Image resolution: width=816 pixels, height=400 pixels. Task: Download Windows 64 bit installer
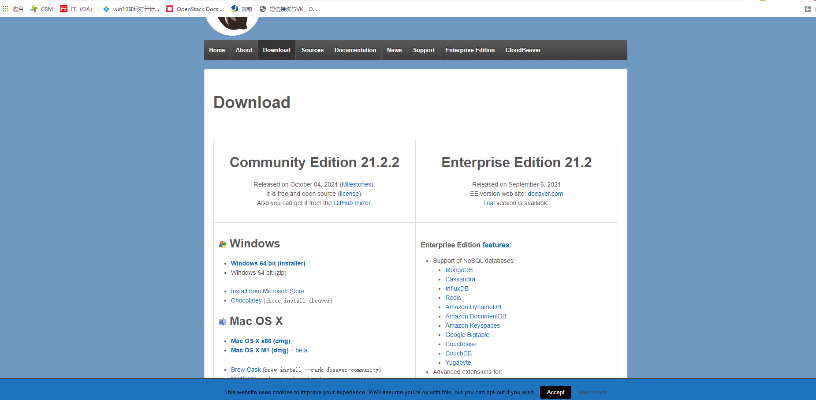pyautogui.click(x=268, y=263)
